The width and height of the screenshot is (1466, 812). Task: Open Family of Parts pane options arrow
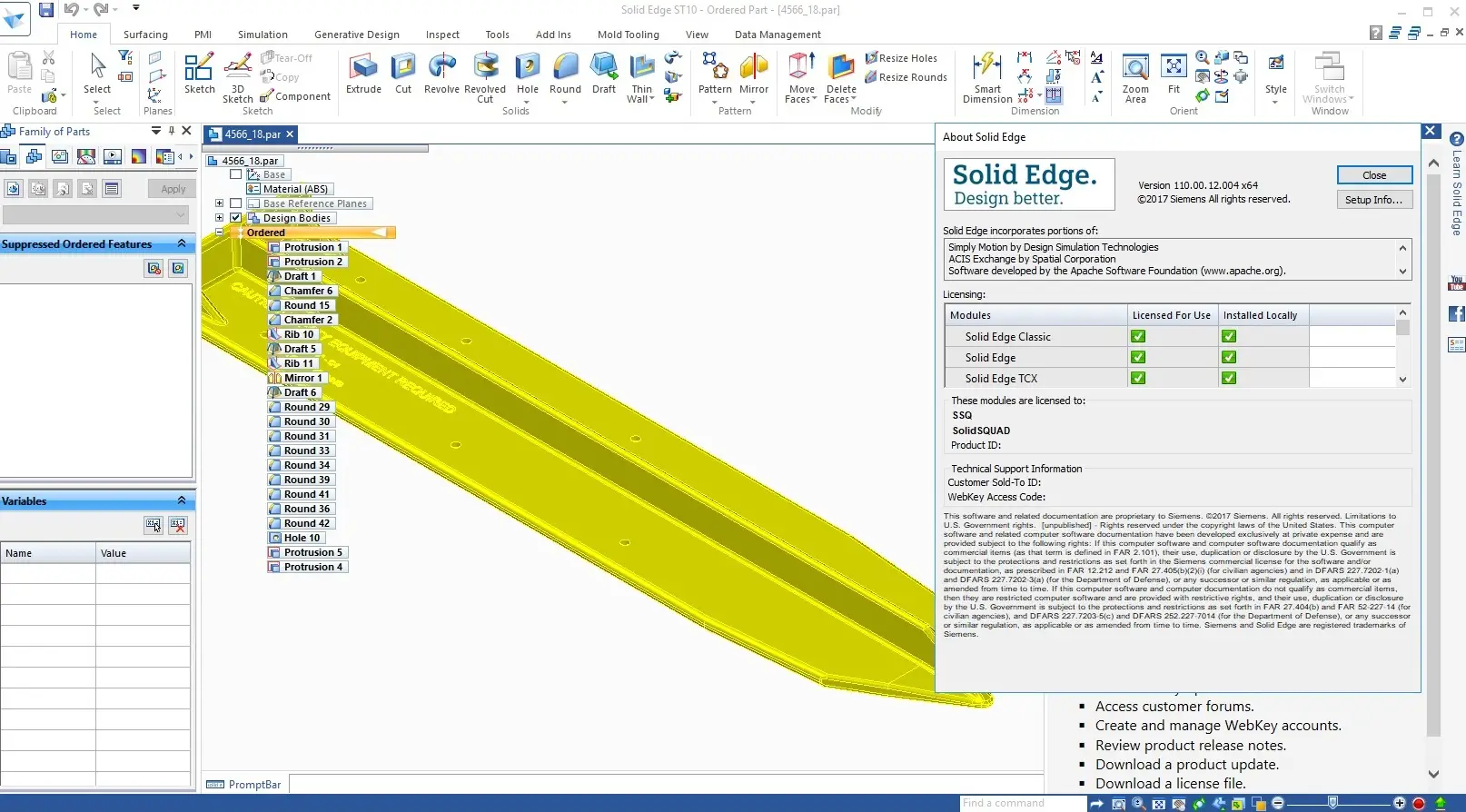155,131
